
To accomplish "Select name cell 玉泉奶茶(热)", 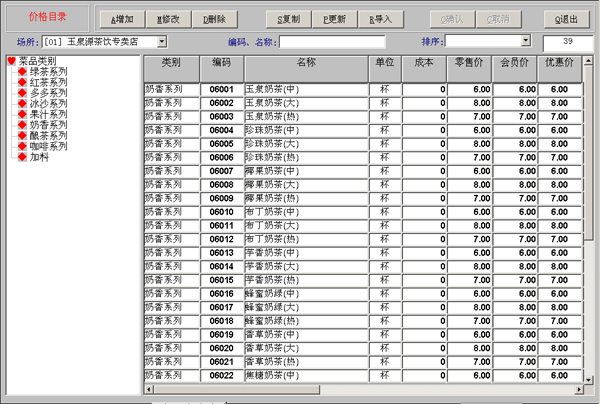I will tap(306, 117).
